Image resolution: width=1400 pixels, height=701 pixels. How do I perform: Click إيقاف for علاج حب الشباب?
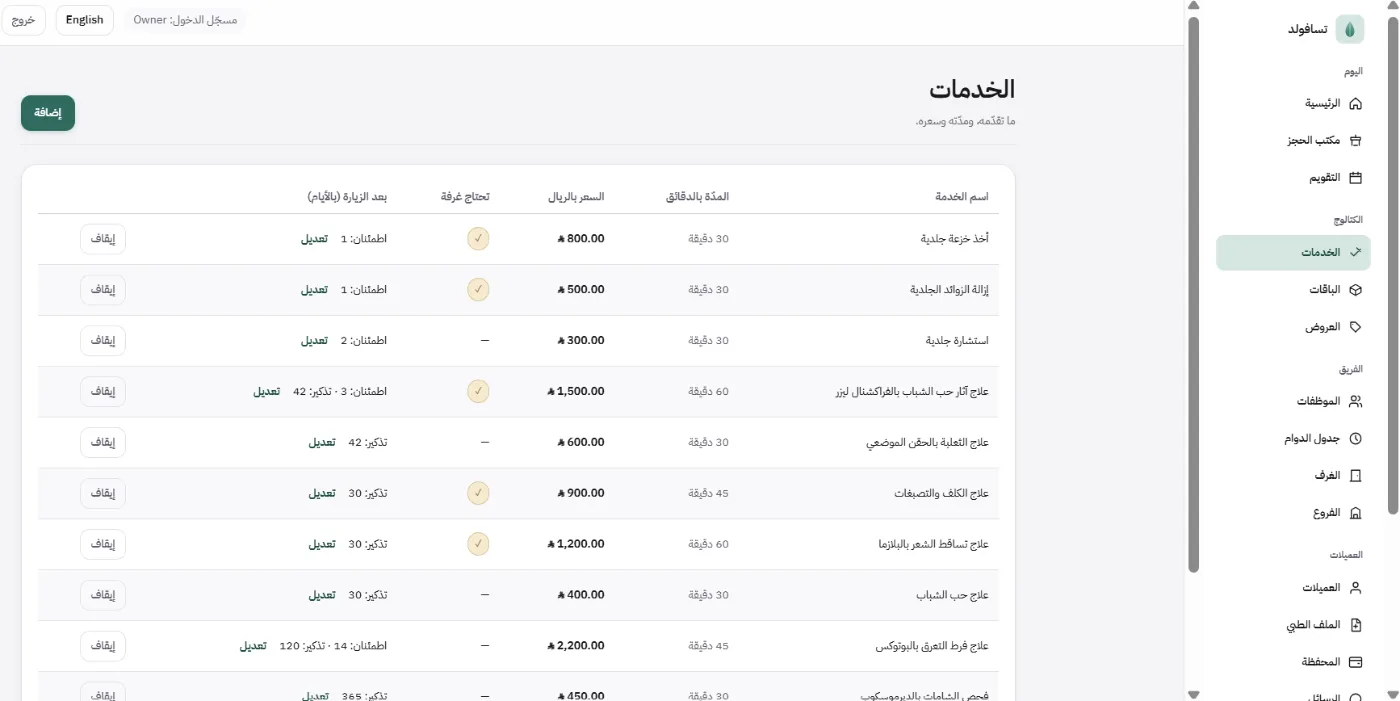103,595
